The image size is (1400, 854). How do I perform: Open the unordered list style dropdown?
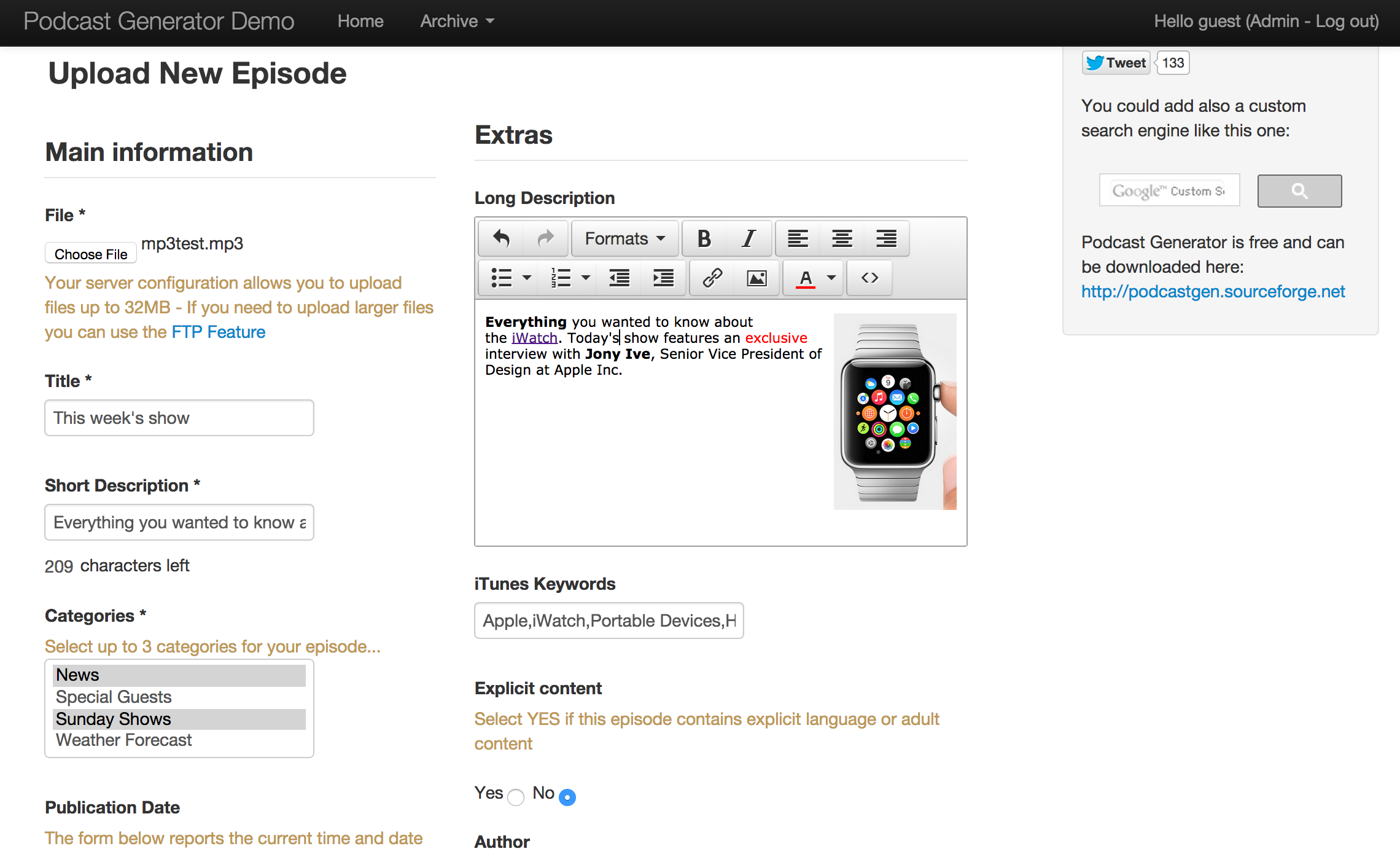(x=527, y=278)
